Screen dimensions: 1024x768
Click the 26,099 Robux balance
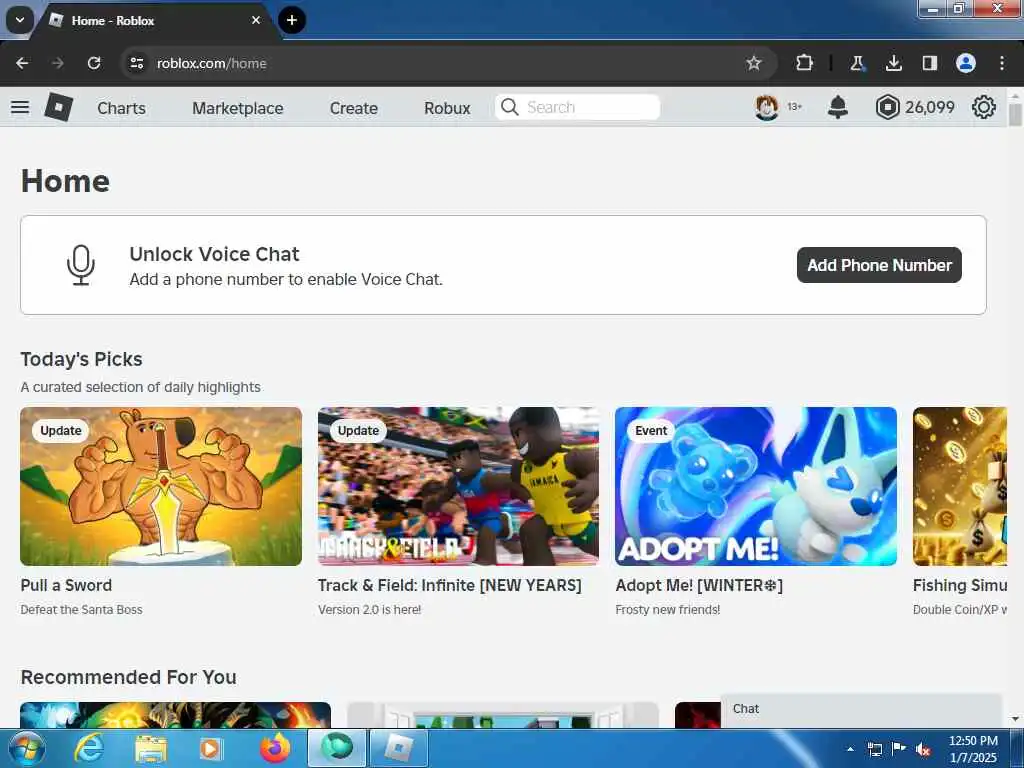coord(929,107)
